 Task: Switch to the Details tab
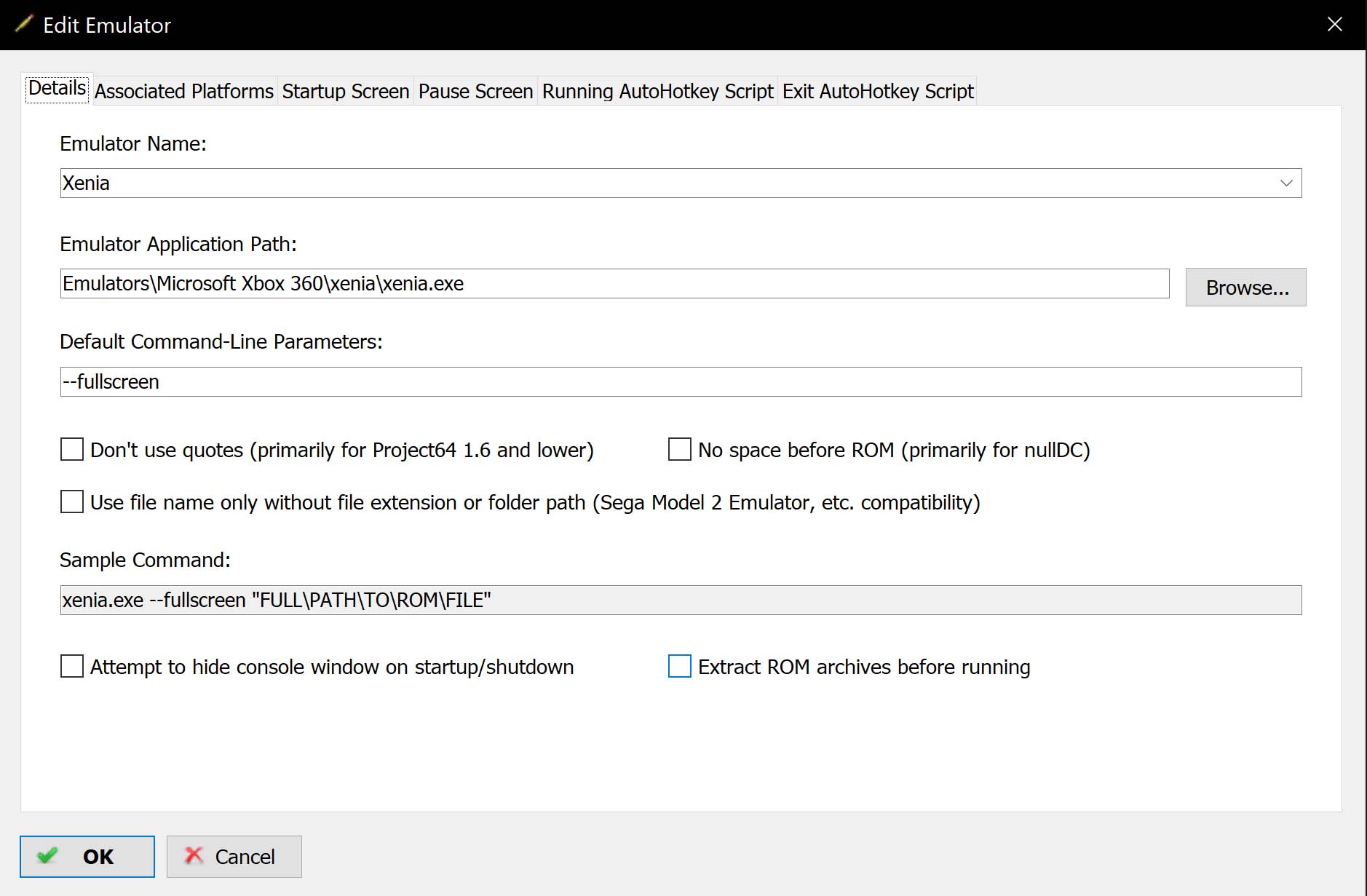click(57, 89)
